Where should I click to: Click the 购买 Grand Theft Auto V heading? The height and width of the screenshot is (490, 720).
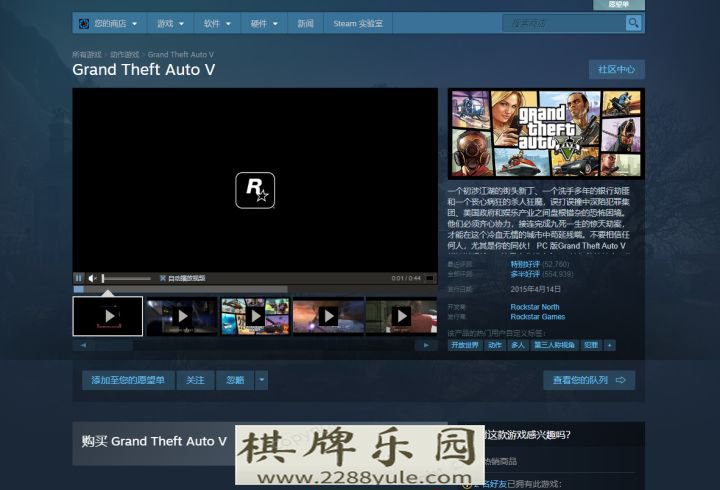pyautogui.click(x=154, y=441)
